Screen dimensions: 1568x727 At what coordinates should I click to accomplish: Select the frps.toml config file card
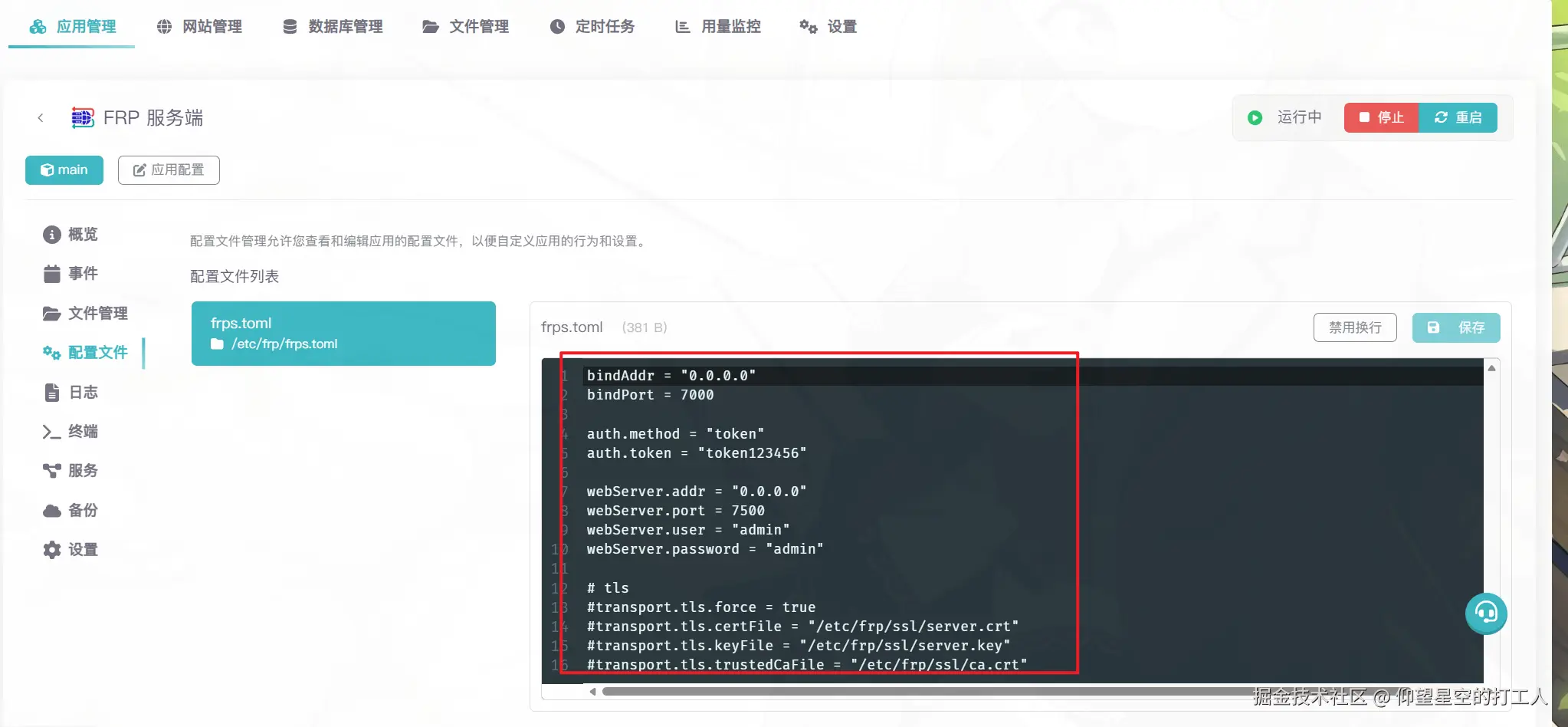343,334
